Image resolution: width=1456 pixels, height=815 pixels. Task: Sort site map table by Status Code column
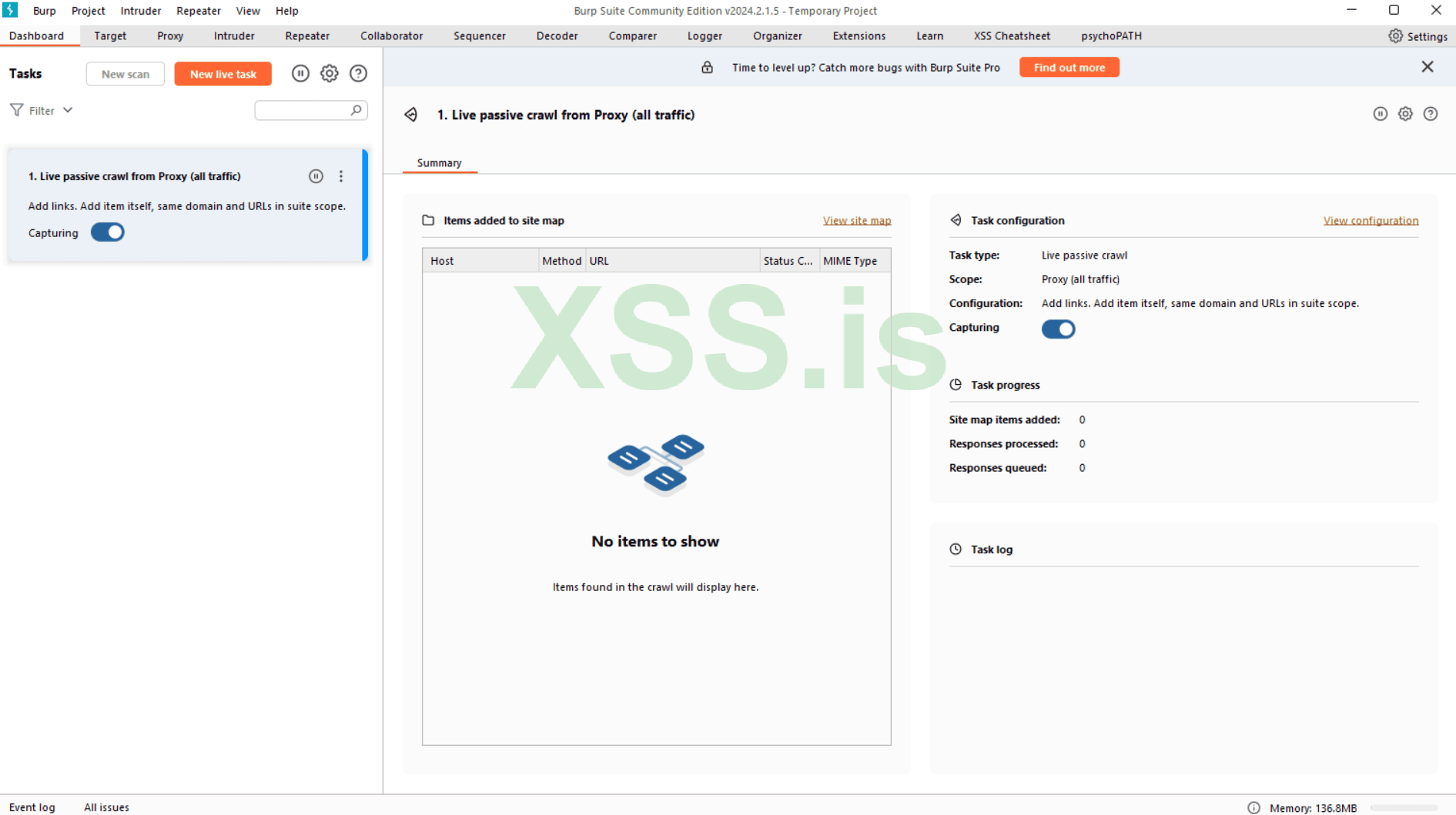click(x=789, y=261)
